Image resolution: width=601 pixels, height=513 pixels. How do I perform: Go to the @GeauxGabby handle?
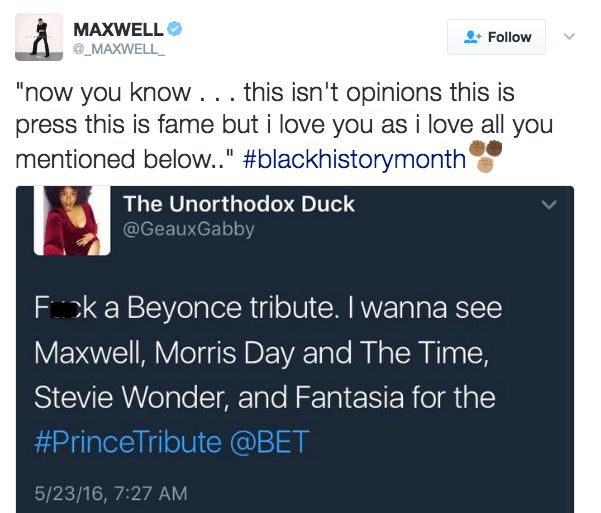188,229
